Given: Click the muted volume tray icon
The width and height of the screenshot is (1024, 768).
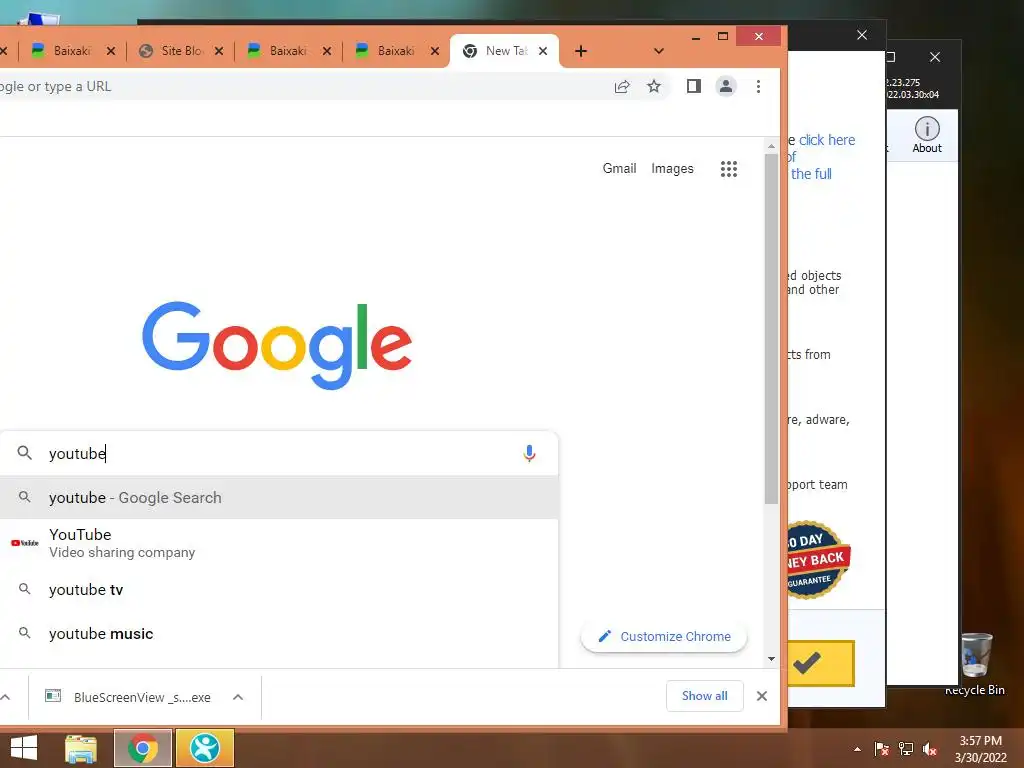Looking at the screenshot, I should pos(930,749).
